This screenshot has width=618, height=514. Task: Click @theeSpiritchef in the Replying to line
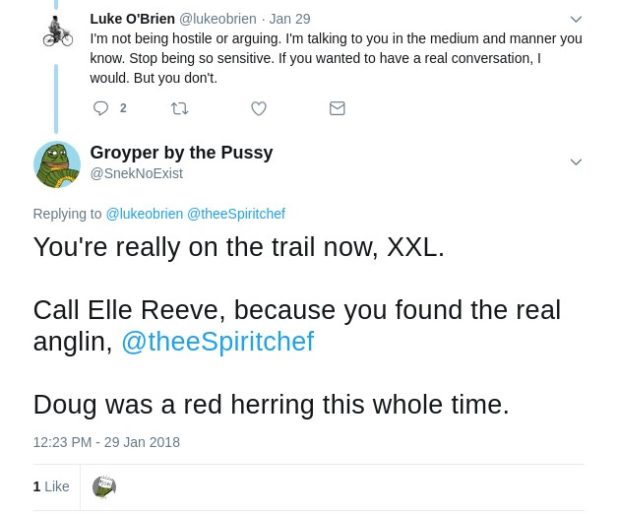(x=236, y=214)
